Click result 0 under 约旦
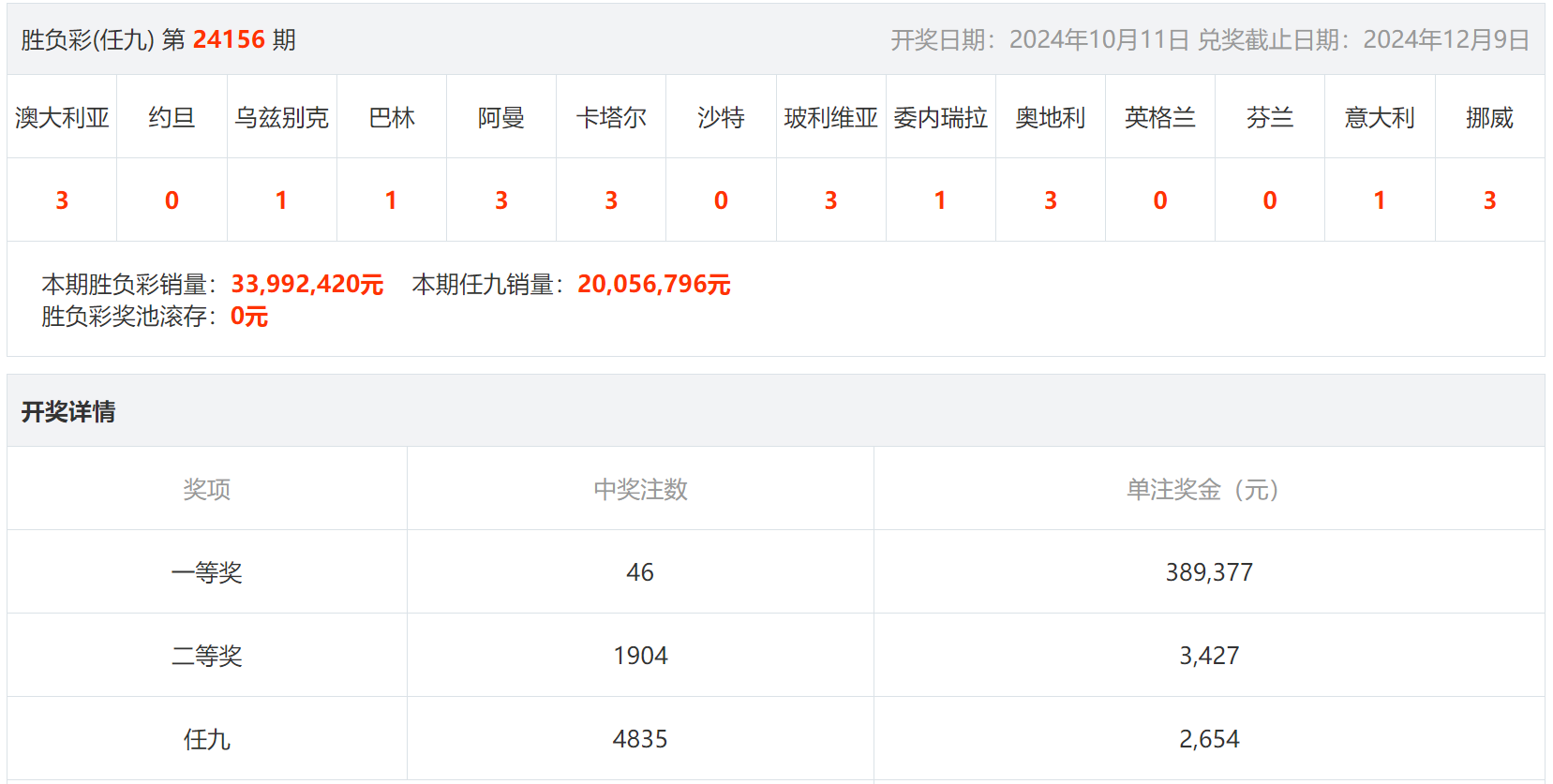This screenshot has height=784, width=1553. [172, 200]
